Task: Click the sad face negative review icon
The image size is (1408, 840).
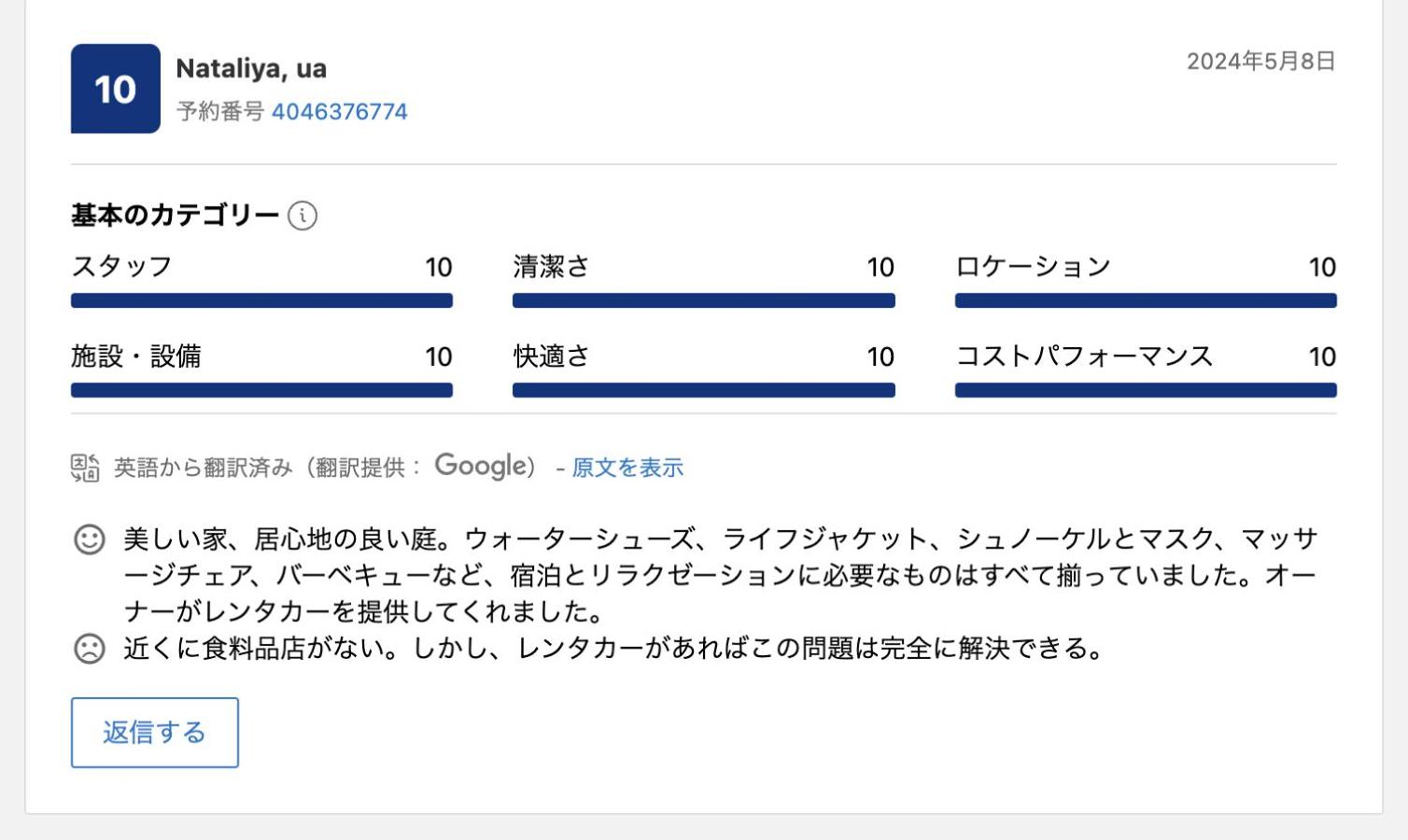Action: point(90,648)
